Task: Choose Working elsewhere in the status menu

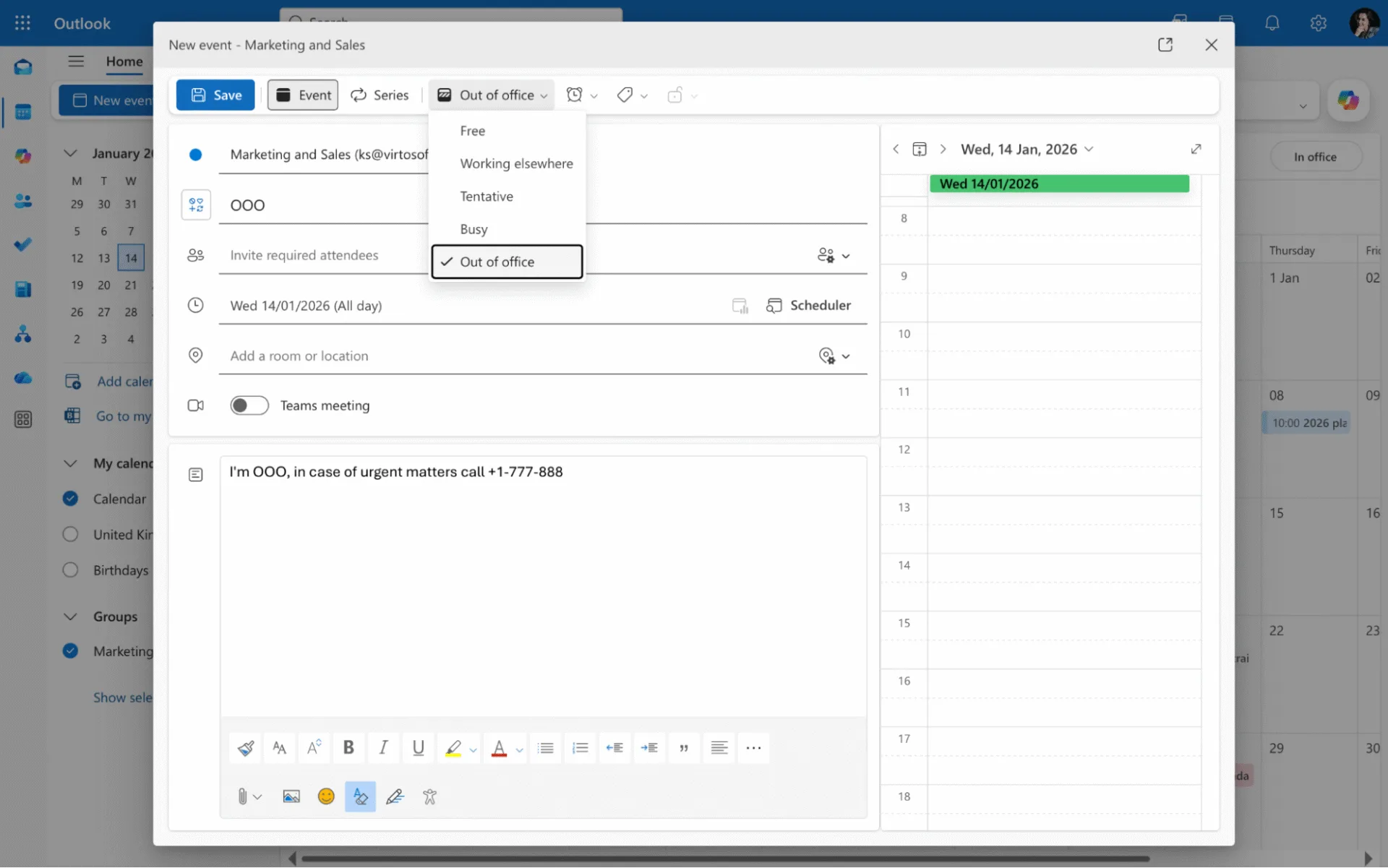Action: coord(516,163)
